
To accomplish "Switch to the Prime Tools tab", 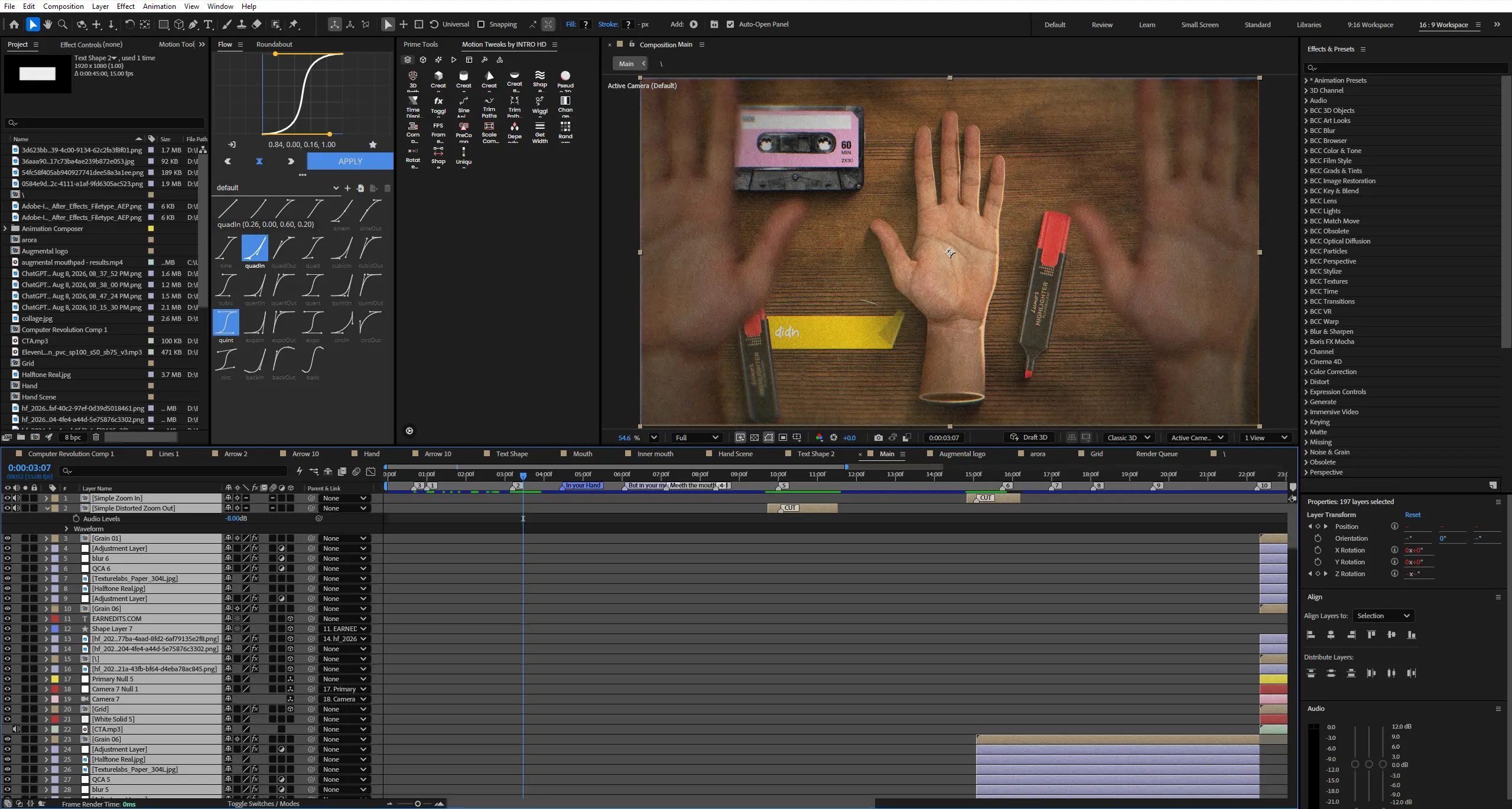I will 421,44.
